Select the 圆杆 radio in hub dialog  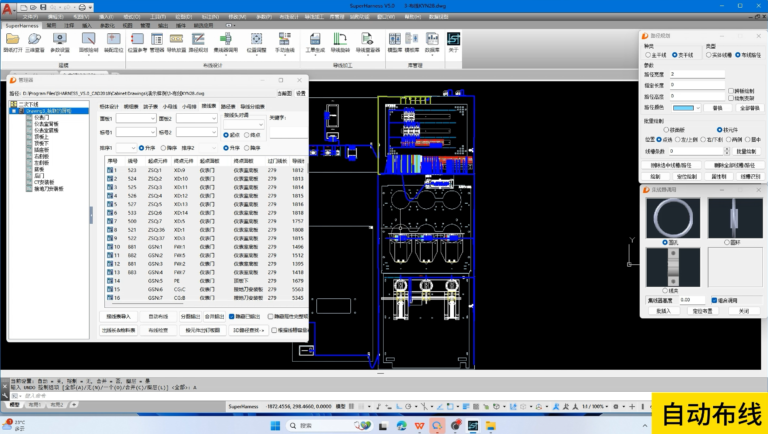click(x=727, y=242)
